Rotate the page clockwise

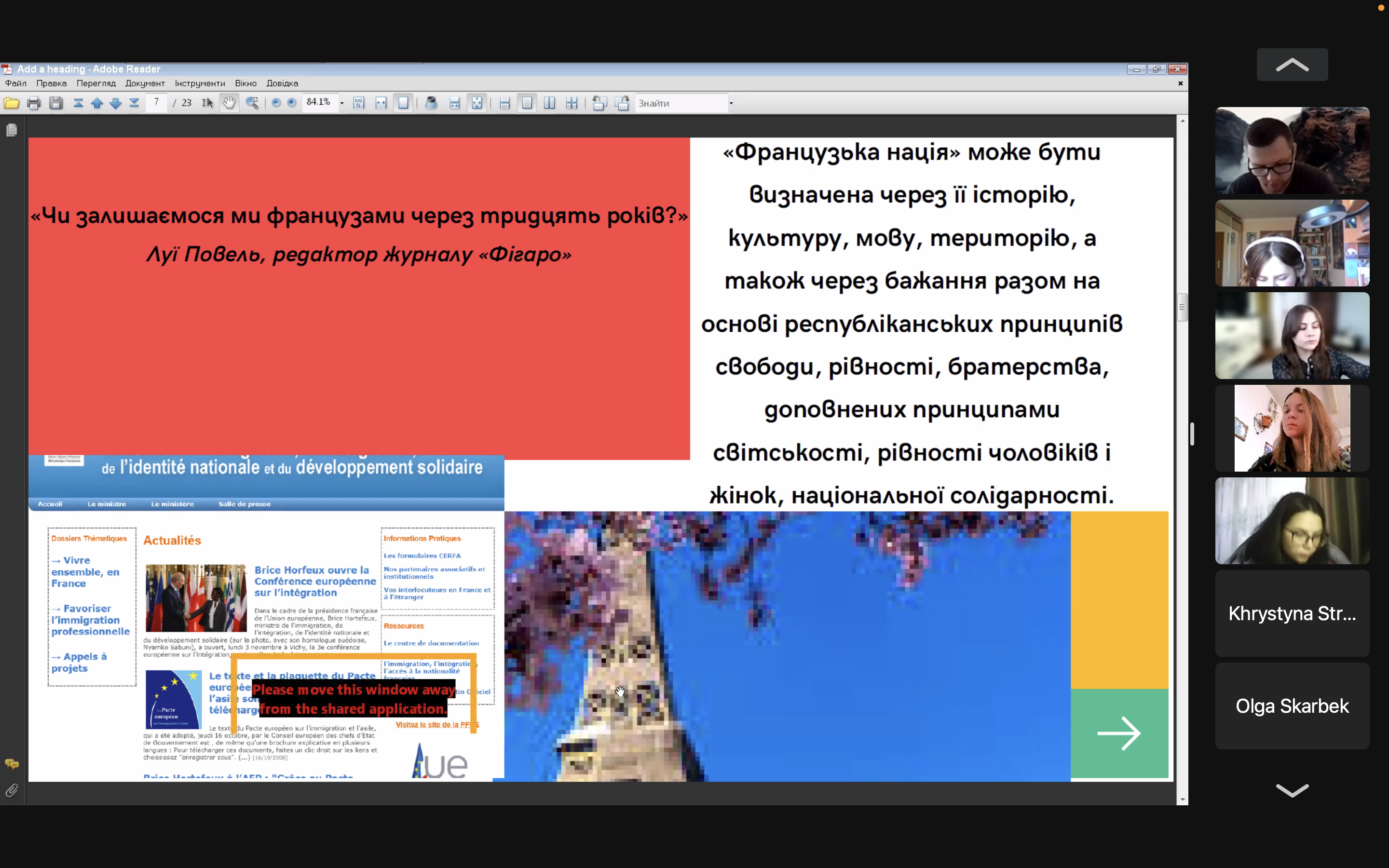(x=622, y=103)
